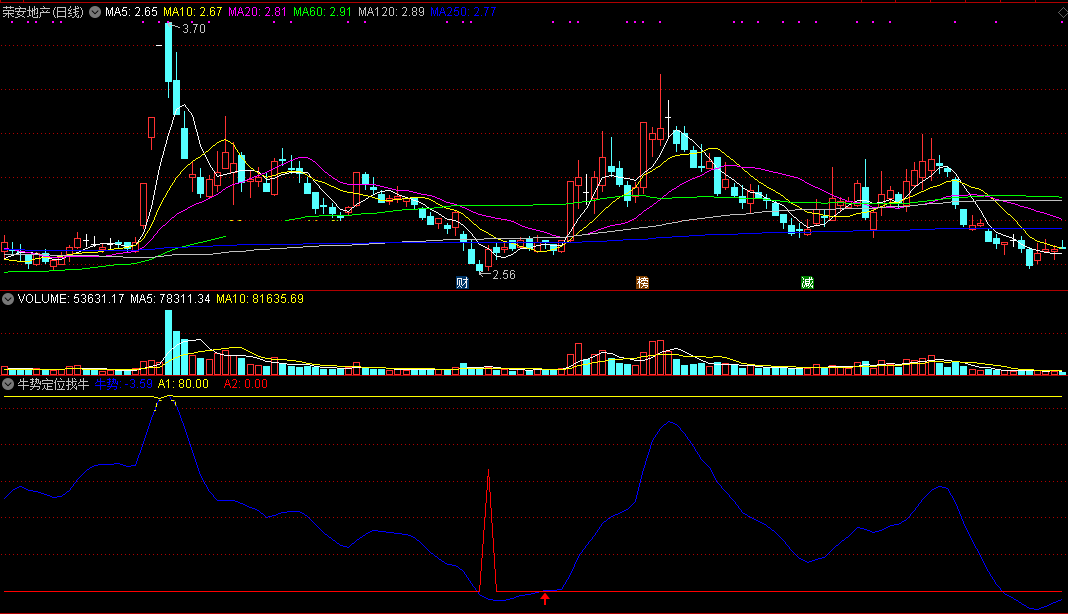The width and height of the screenshot is (1068, 614).
Task: Expand the VOLUME indicator panel menu
Action: click(x=8, y=299)
